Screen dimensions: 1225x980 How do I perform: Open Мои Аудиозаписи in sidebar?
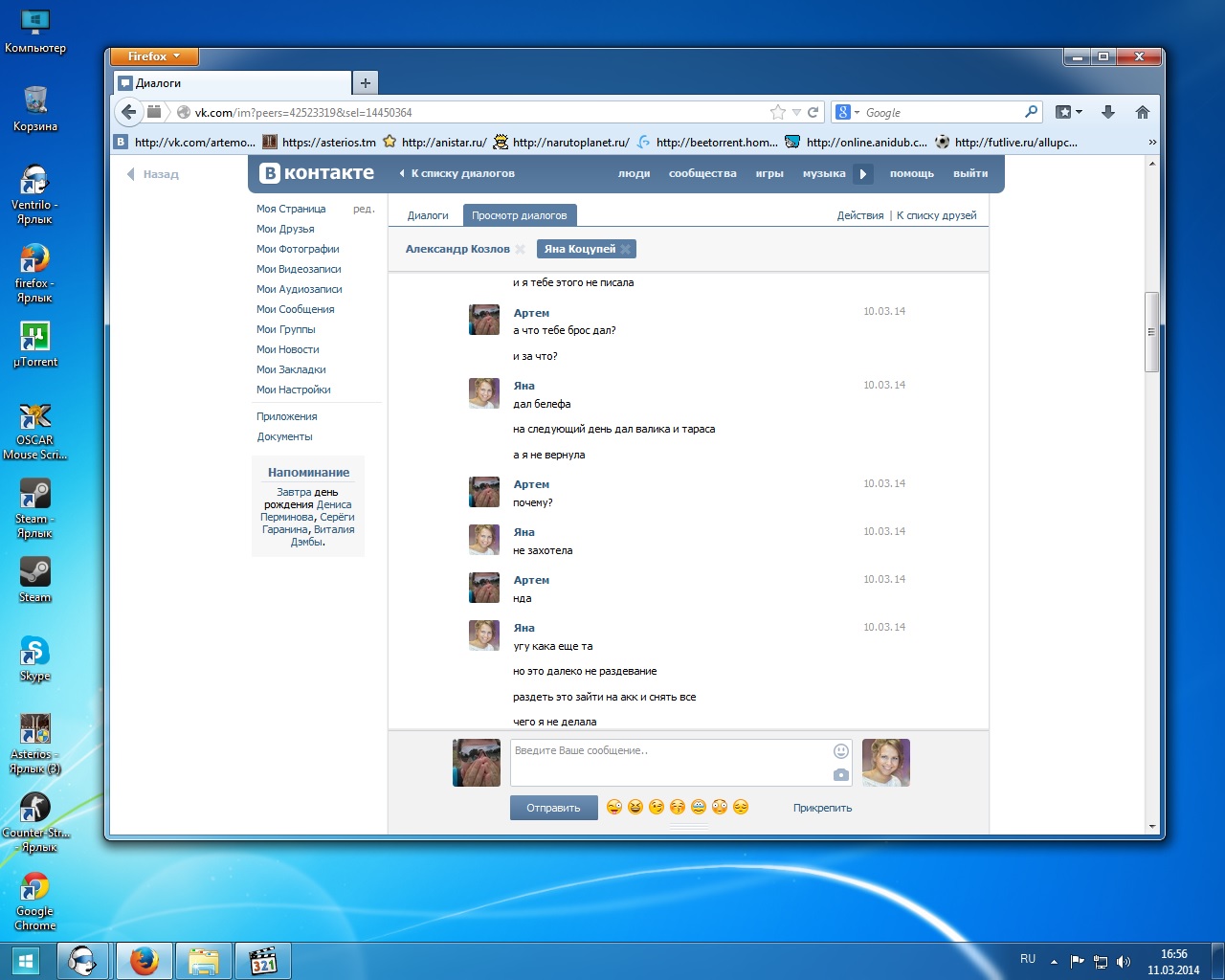299,289
